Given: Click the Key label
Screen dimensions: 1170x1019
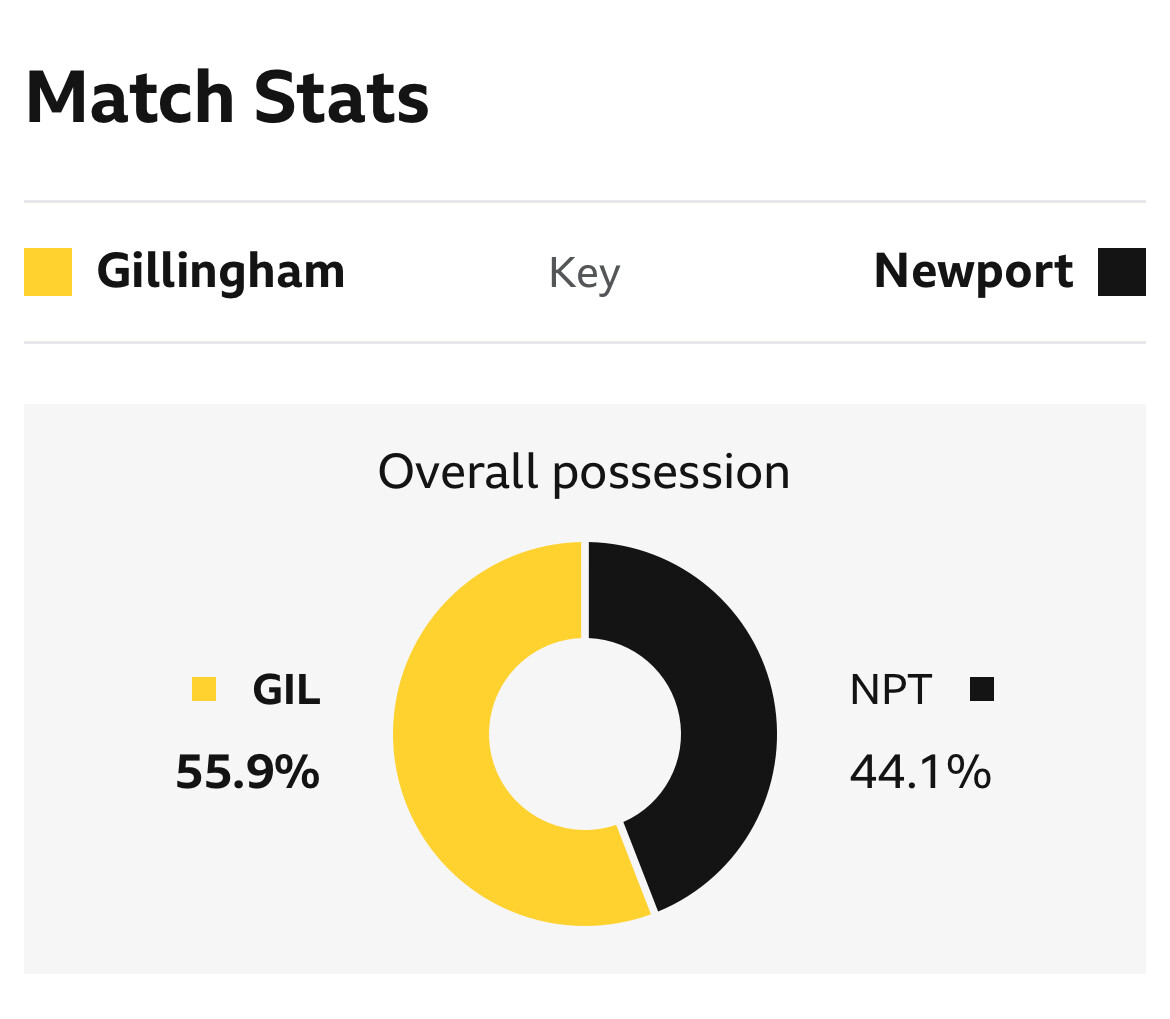Looking at the screenshot, I should [584, 274].
